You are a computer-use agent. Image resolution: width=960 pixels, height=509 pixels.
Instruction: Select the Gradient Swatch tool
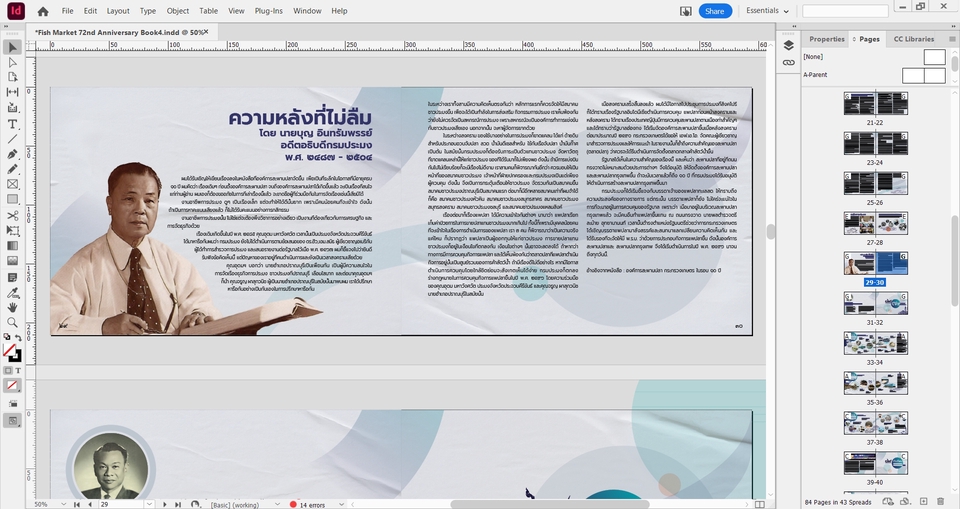(x=13, y=246)
